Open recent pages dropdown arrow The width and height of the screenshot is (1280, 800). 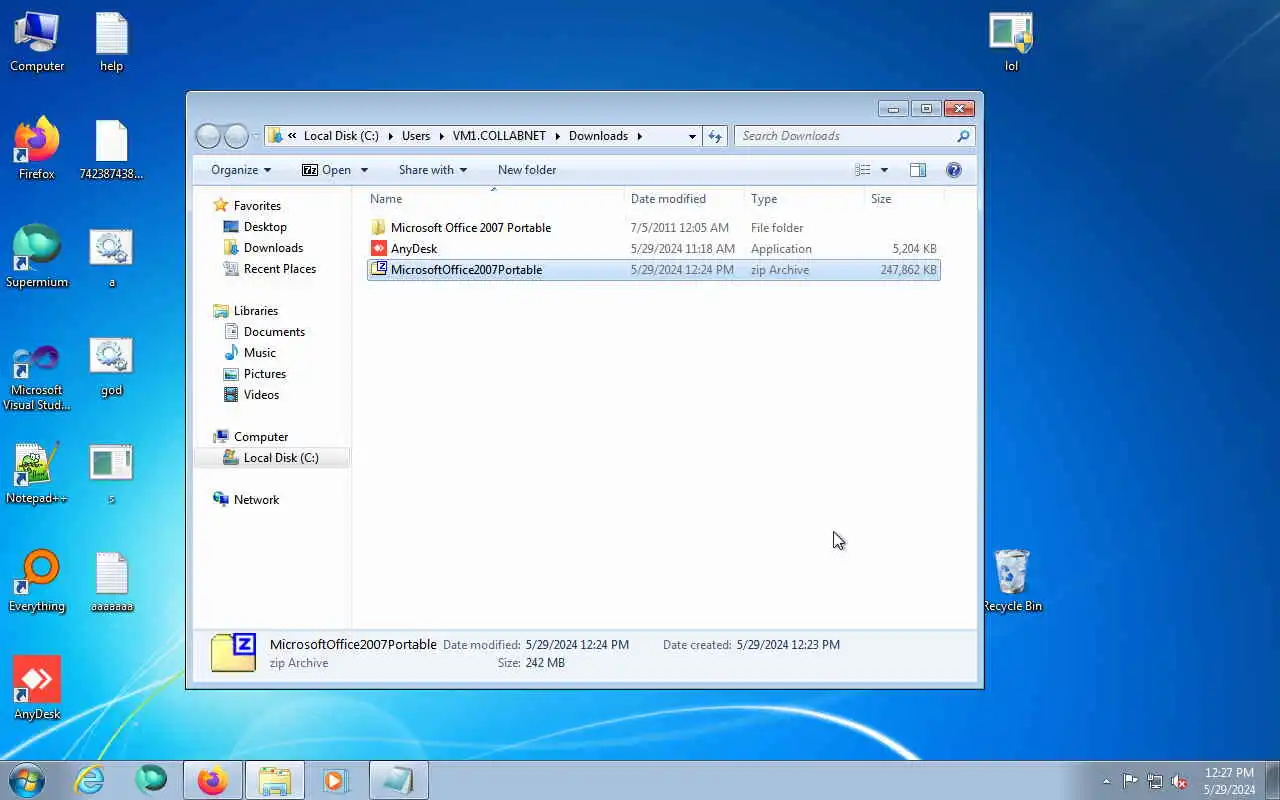pos(256,136)
